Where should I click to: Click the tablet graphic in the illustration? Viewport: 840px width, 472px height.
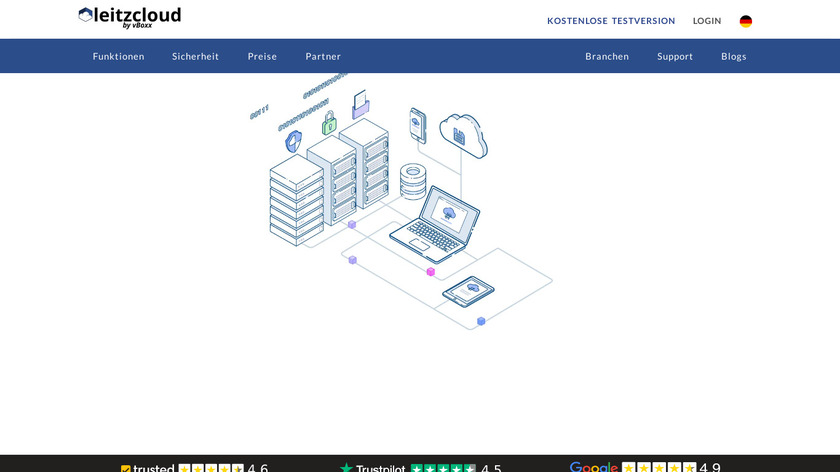(468, 291)
